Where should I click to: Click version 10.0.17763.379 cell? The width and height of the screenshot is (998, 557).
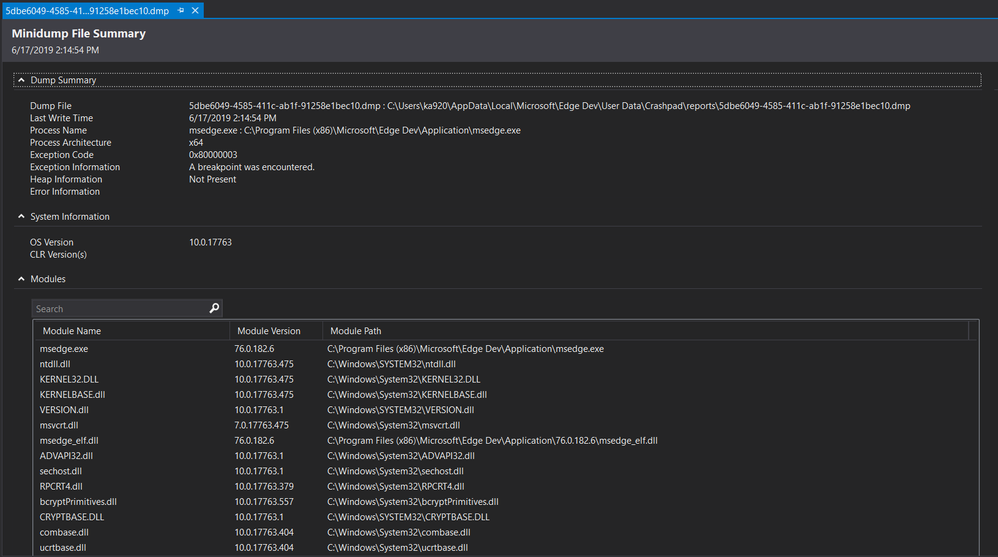[264, 486]
